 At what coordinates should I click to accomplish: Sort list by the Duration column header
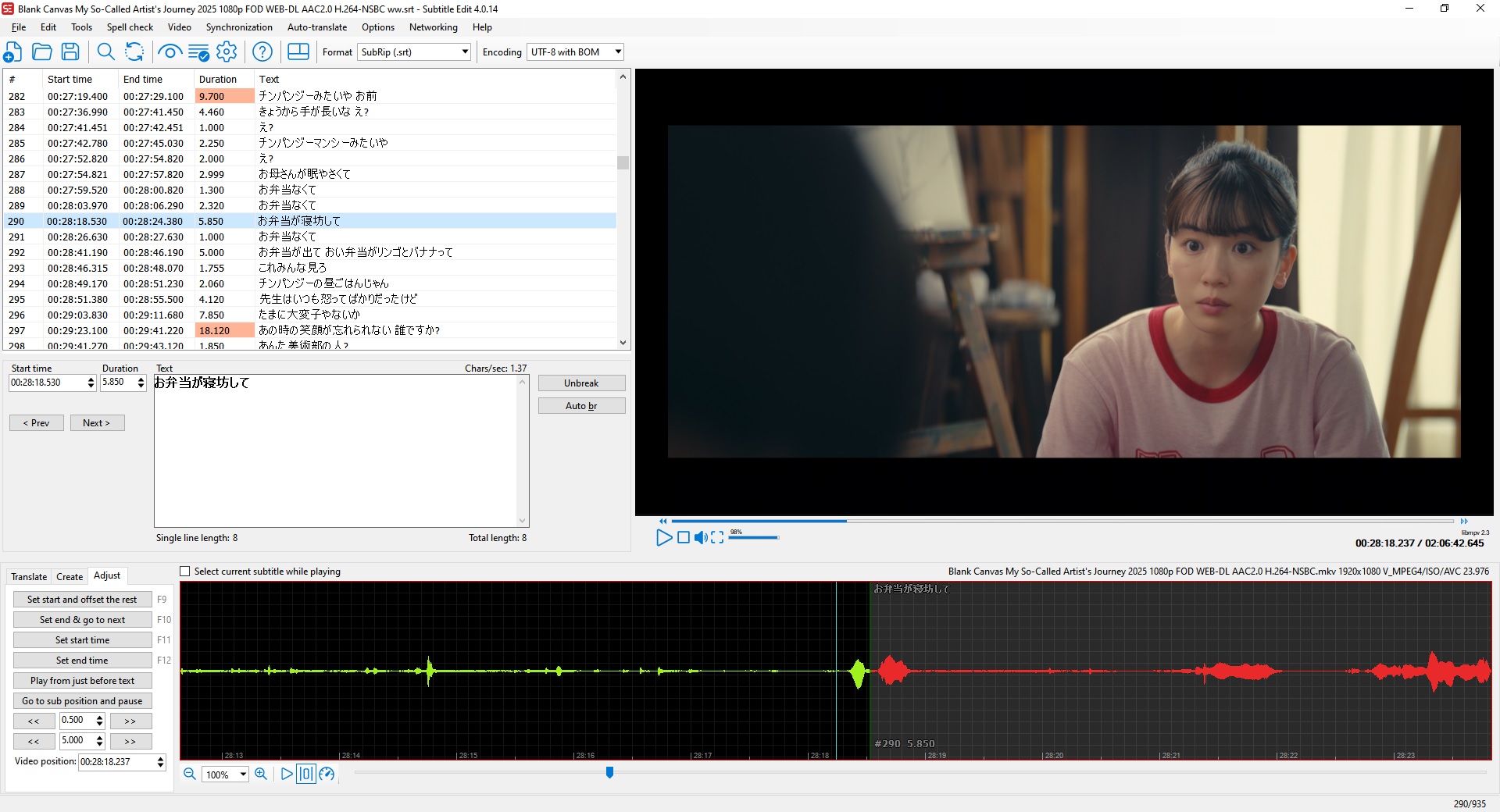pyautogui.click(x=224, y=79)
